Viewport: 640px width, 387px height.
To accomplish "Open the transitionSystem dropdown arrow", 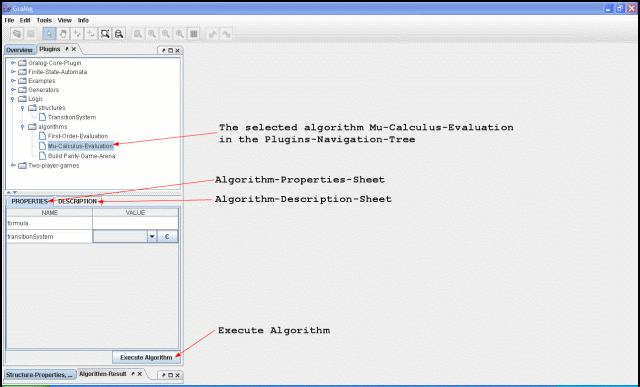I will point(152,236).
